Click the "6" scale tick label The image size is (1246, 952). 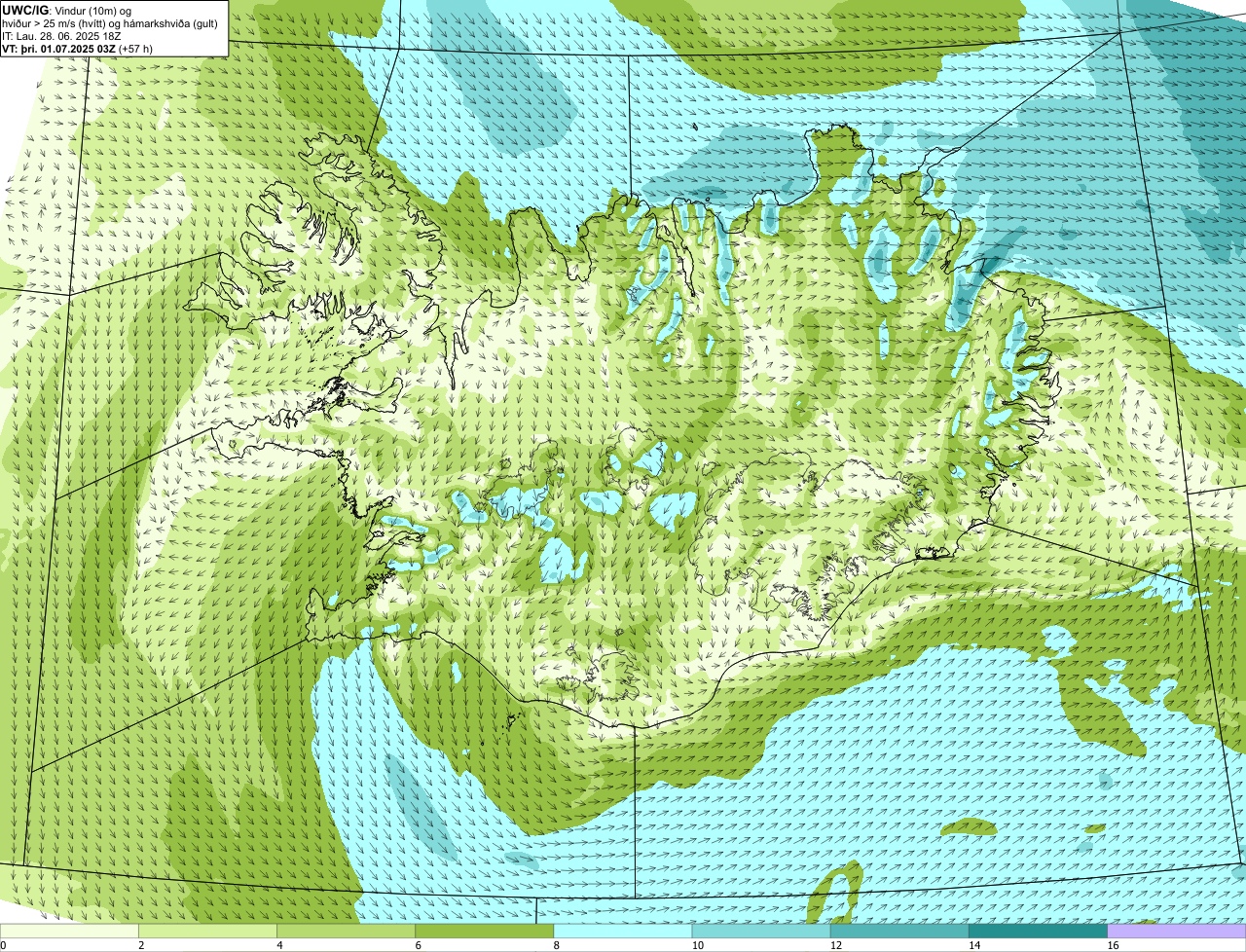(418, 945)
